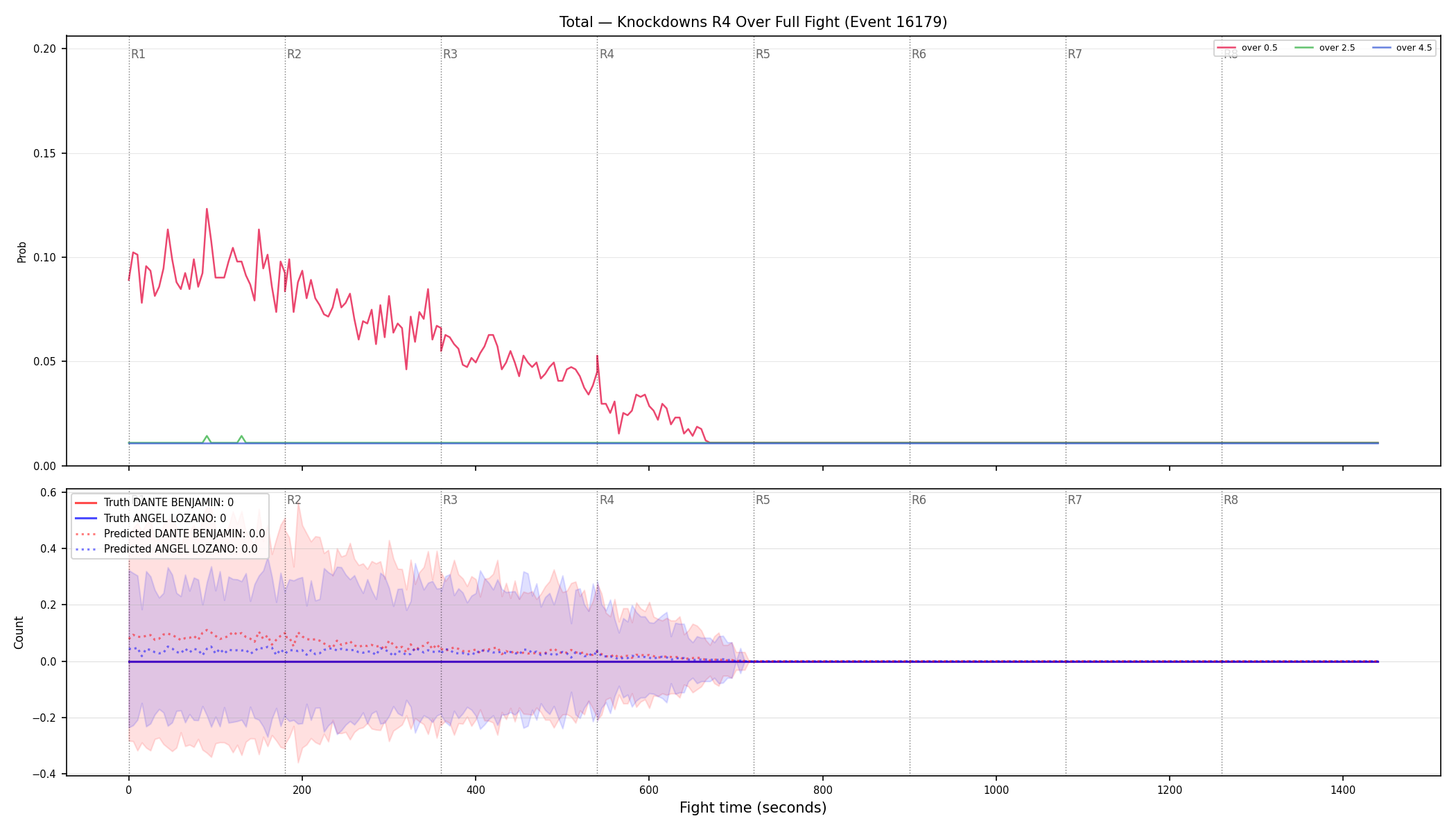Click the R7 round label in the Prob chart
Image resolution: width=1456 pixels, height=832 pixels.
(1075, 54)
